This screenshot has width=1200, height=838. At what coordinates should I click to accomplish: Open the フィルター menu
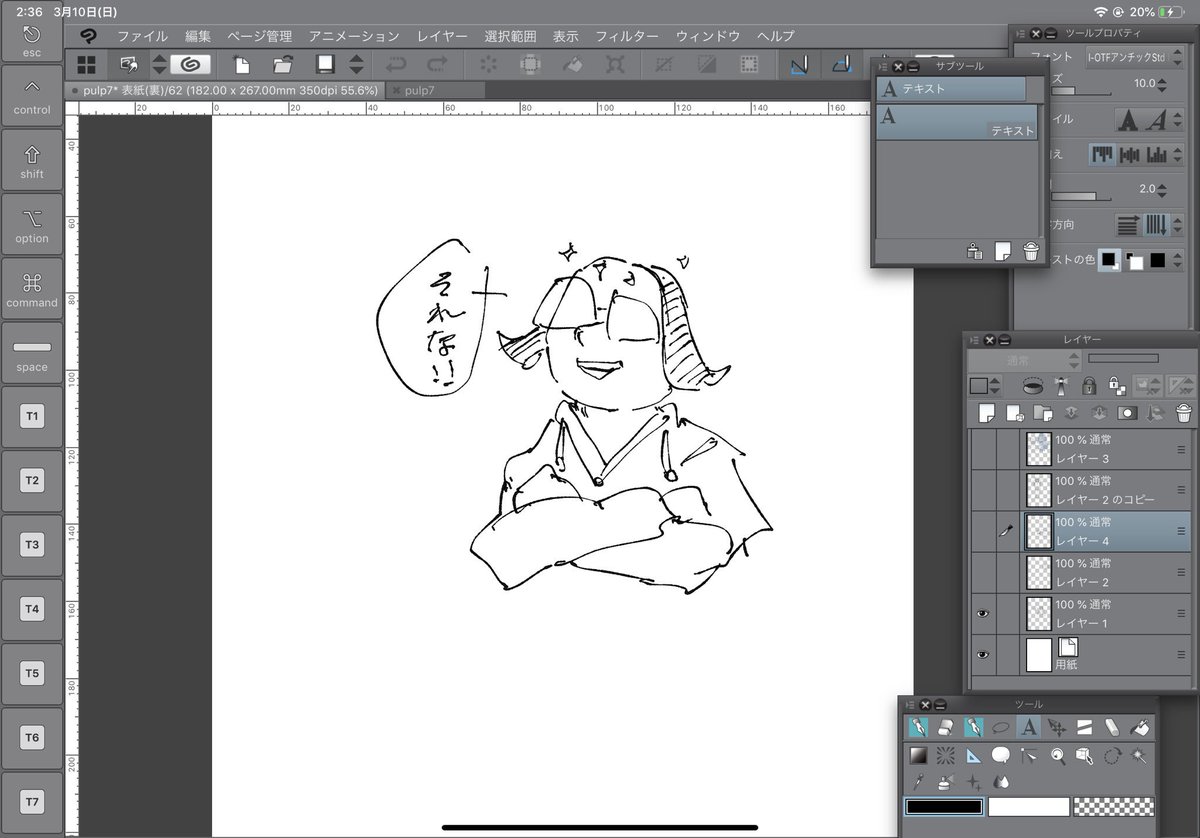[x=627, y=36]
